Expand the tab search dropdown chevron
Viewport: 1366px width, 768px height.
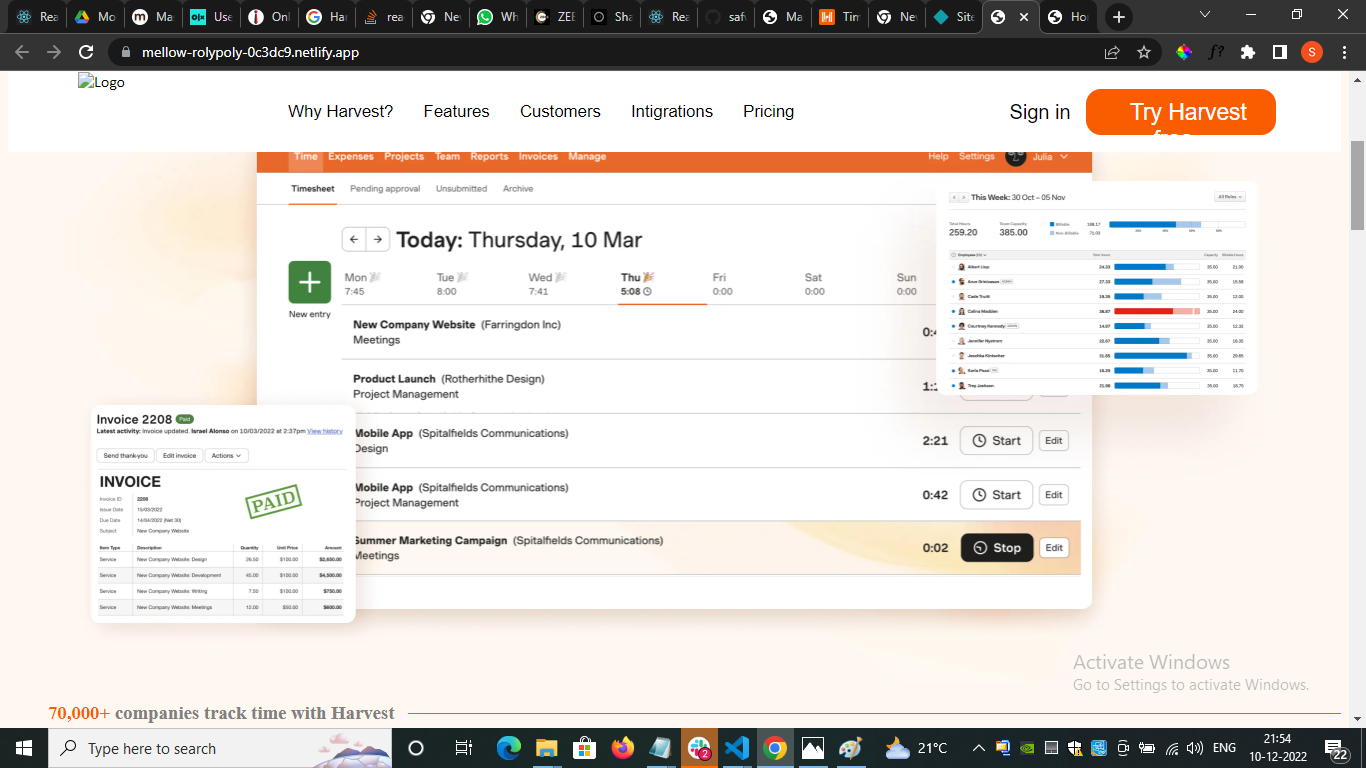point(1205,15)
